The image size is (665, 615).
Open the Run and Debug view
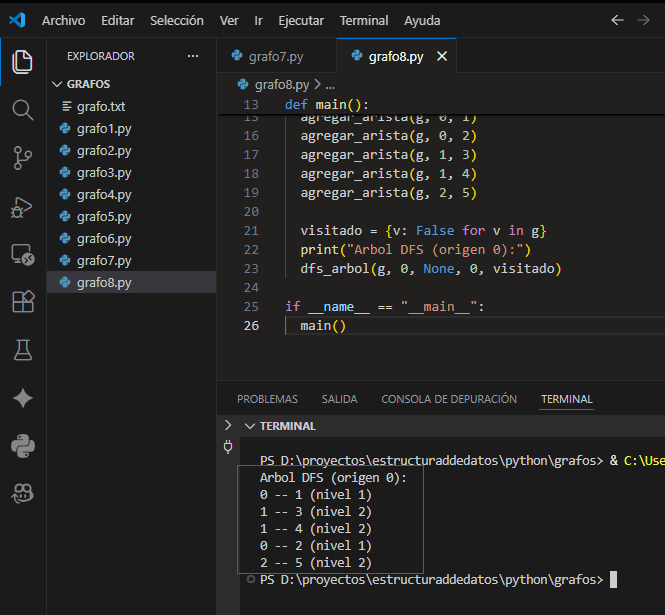pyautogui.click(x=22, y=207)
